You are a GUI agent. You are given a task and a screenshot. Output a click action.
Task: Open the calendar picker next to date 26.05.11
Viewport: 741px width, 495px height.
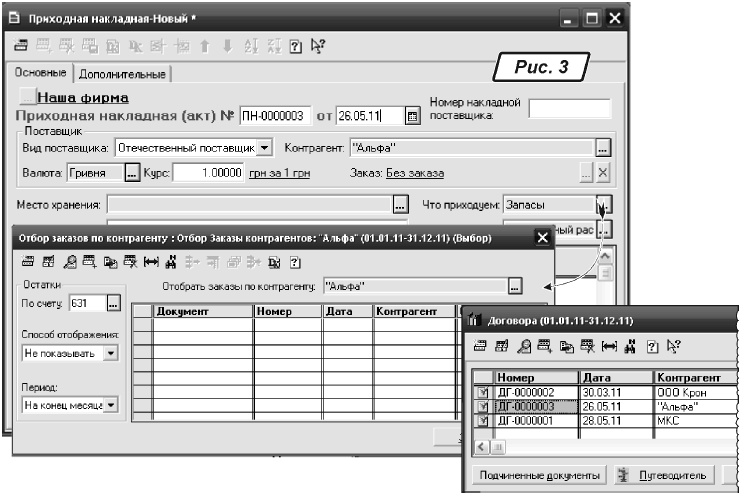coord(412,117)
